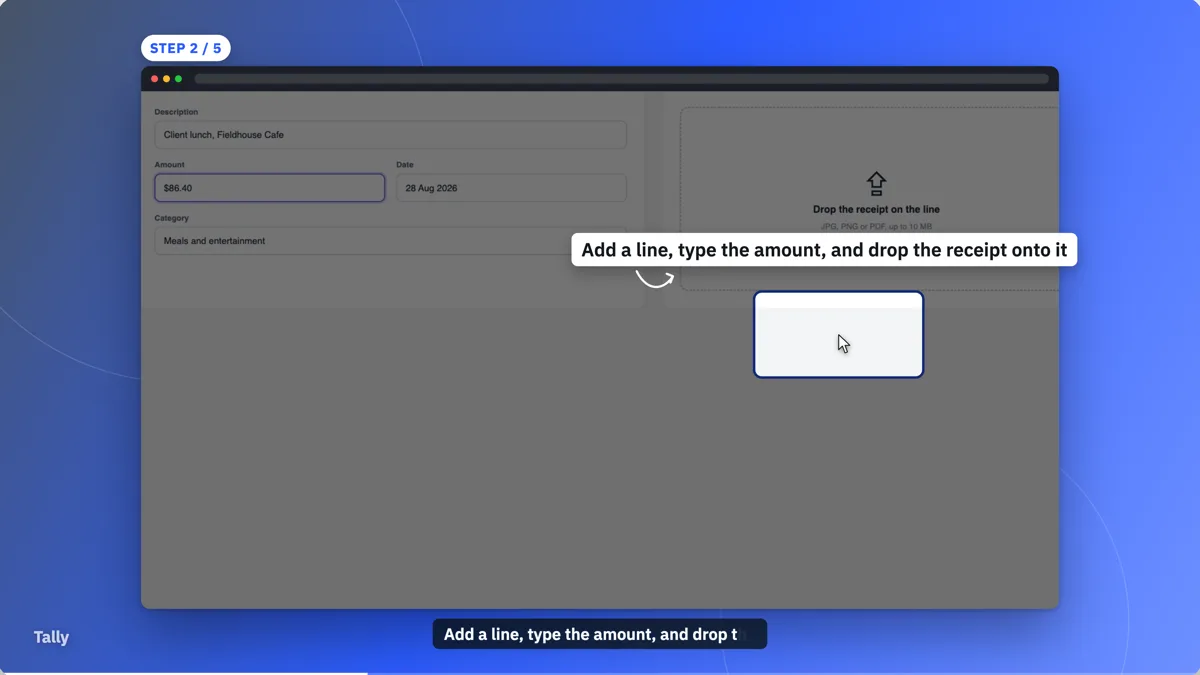This screenshot has width=1200, height=675.
Task: Click the browser address bar
Action: coord(622,79)
